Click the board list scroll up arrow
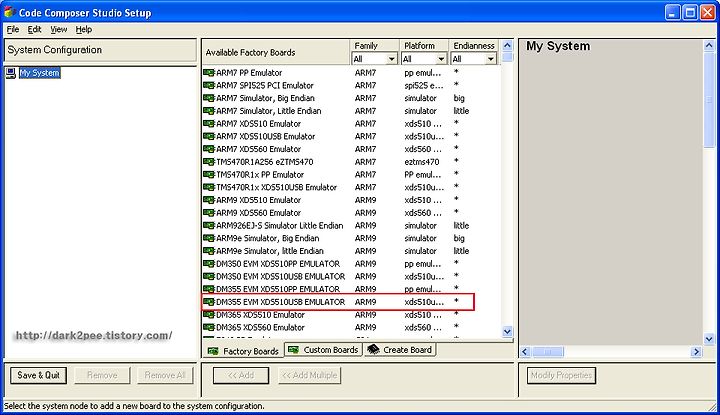720x415 pixels. (507, 45)
